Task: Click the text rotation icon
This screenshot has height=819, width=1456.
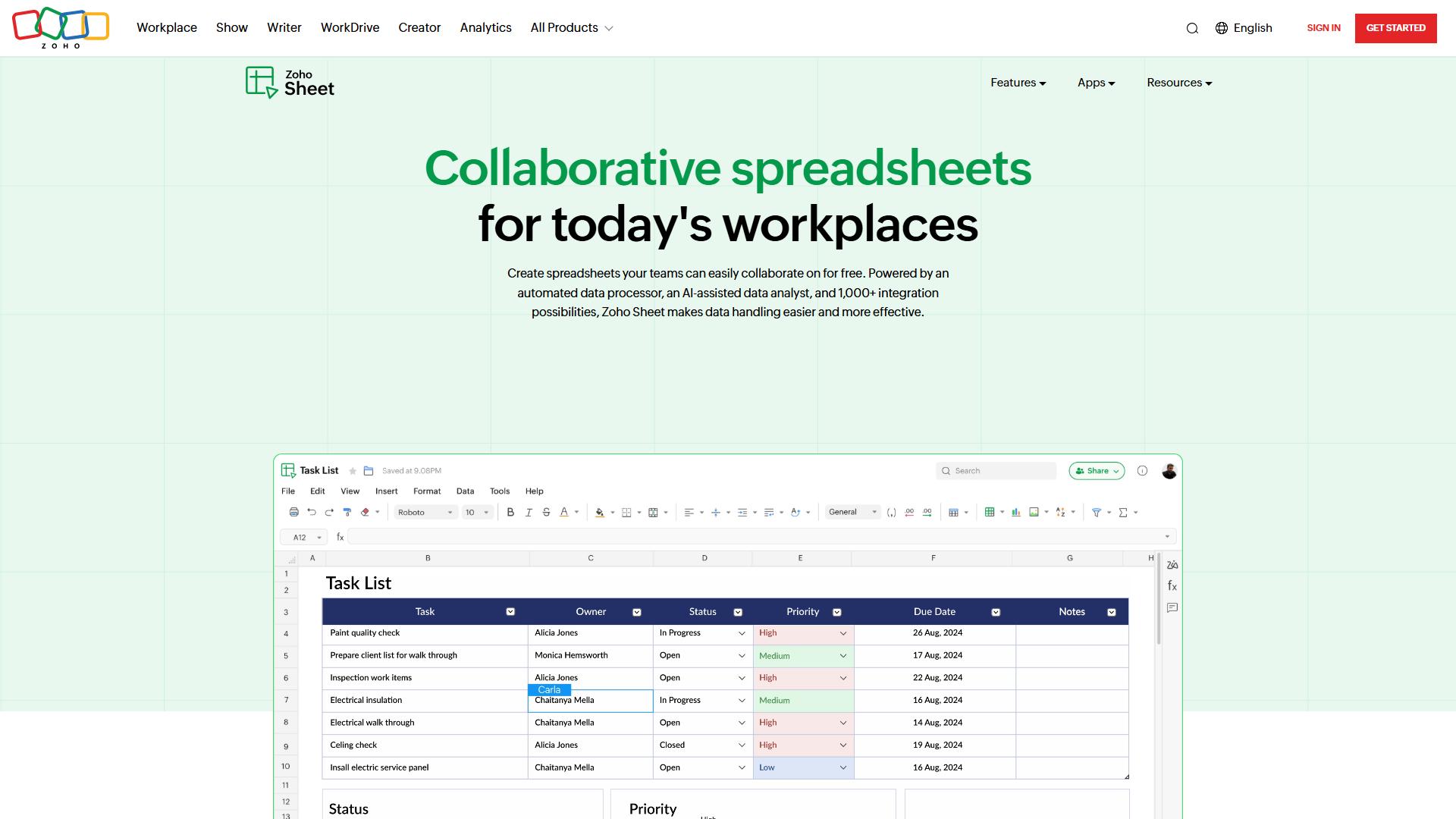Action: [x=795, y=513]
